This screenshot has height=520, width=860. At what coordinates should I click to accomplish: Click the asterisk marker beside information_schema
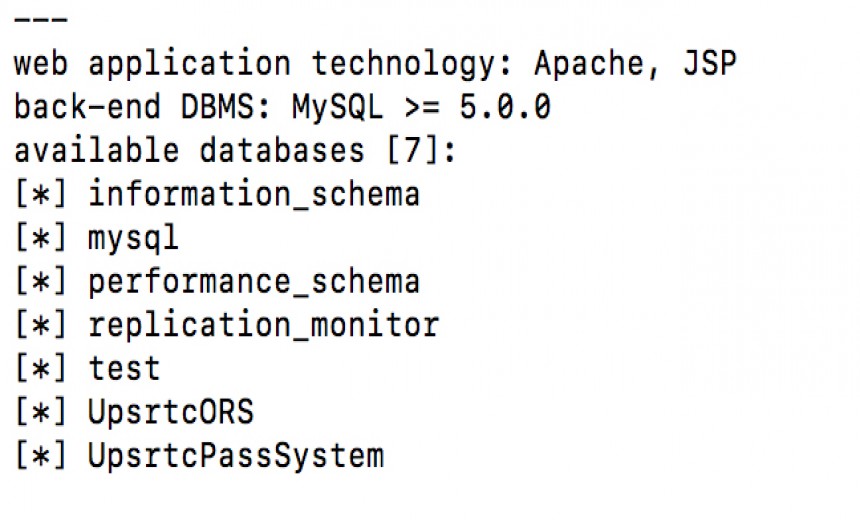pos(41,194)
